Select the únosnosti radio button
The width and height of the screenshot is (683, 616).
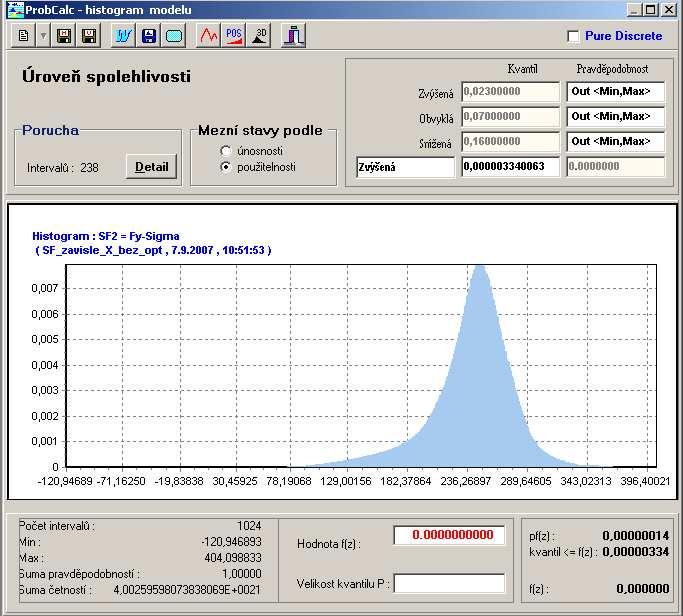pyautogui.click(x=226, y=151)
